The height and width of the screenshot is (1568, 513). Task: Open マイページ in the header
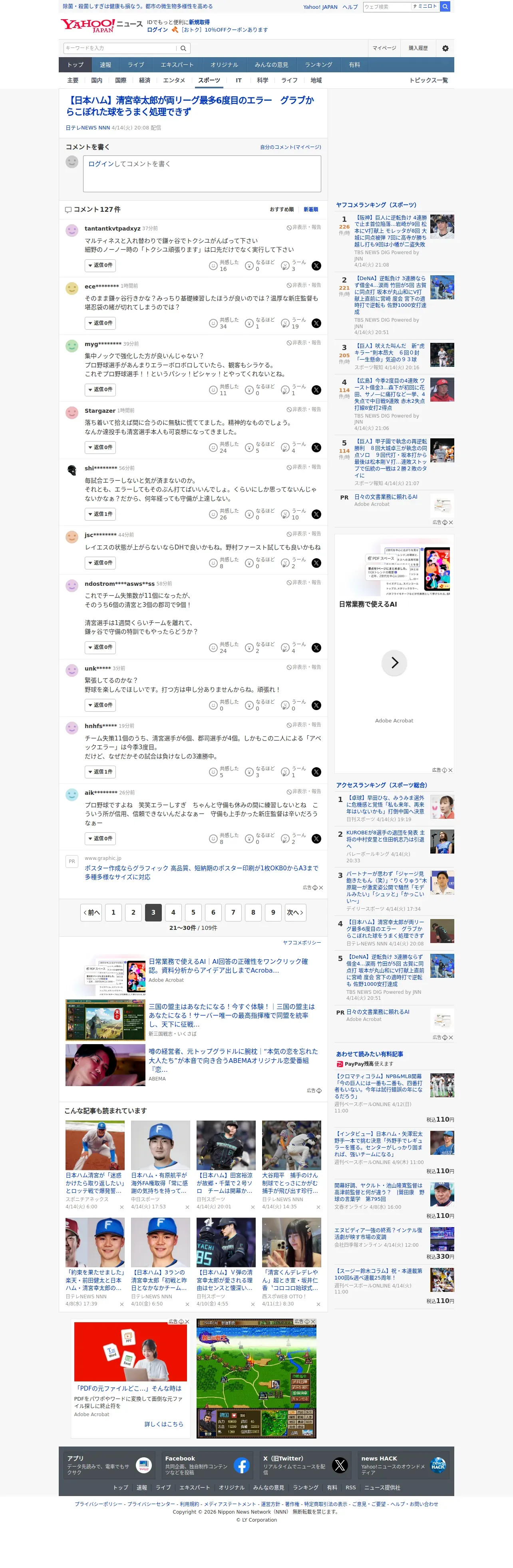[x=385, y=48]
